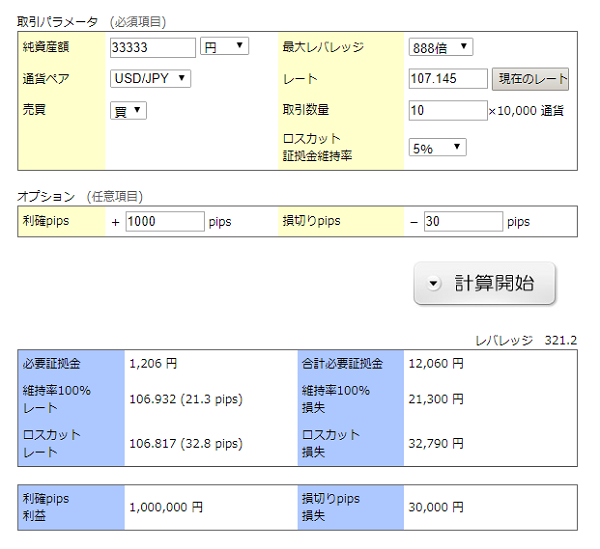
Task: Click the 合計必要証拠金 value 12,060 円
Action: [x=436, y=363]
